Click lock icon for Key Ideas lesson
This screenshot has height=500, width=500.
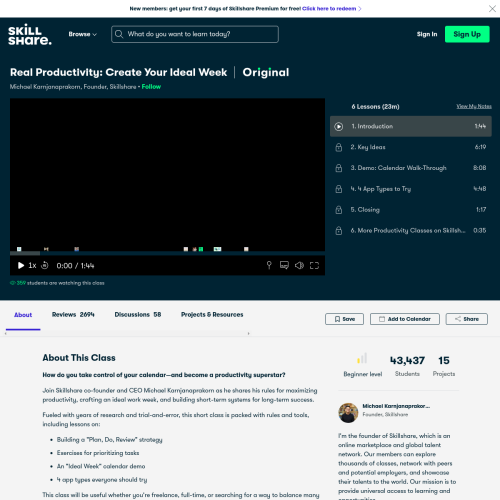(339, 147)
